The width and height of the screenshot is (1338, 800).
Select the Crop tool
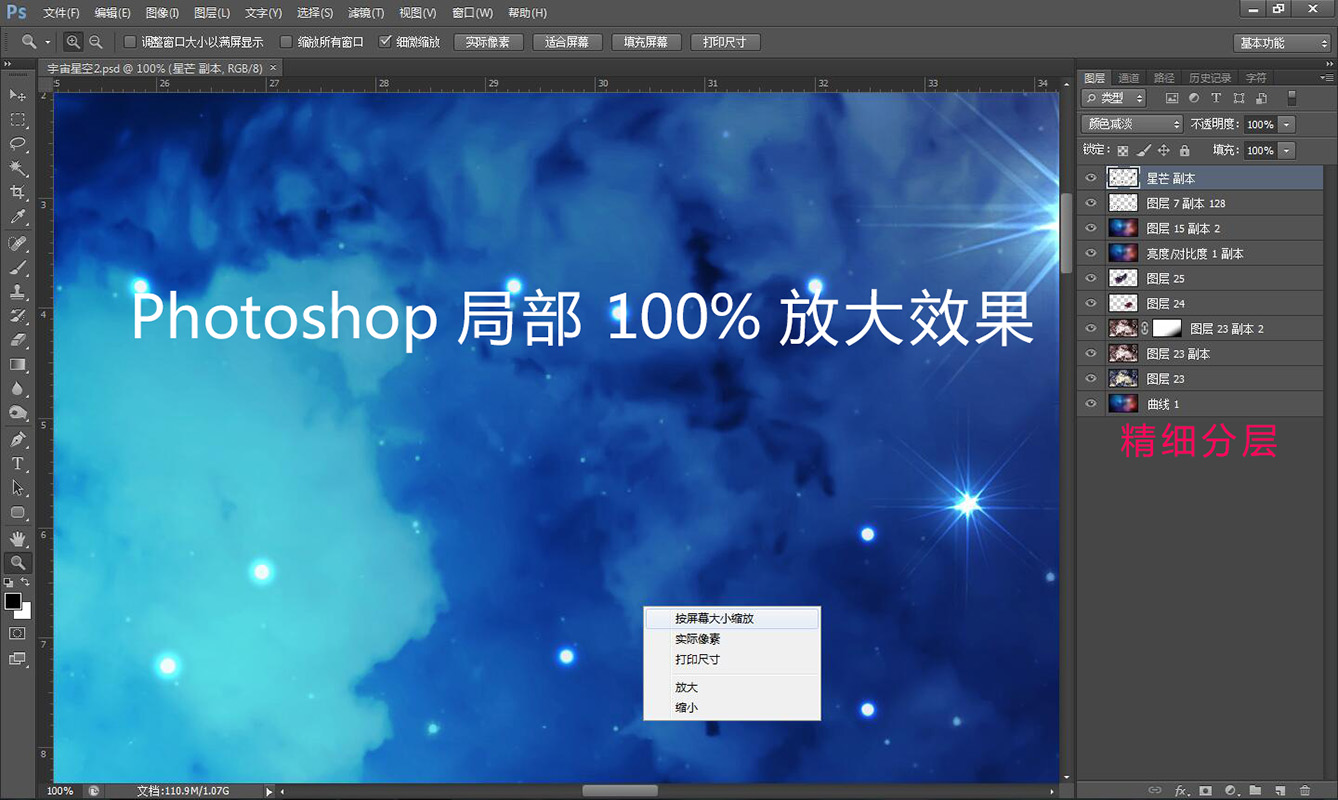click(x=17, y=192)
